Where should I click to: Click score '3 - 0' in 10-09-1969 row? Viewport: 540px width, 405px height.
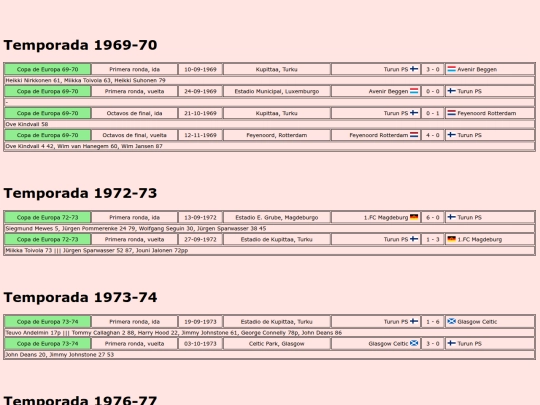(433, 69)
